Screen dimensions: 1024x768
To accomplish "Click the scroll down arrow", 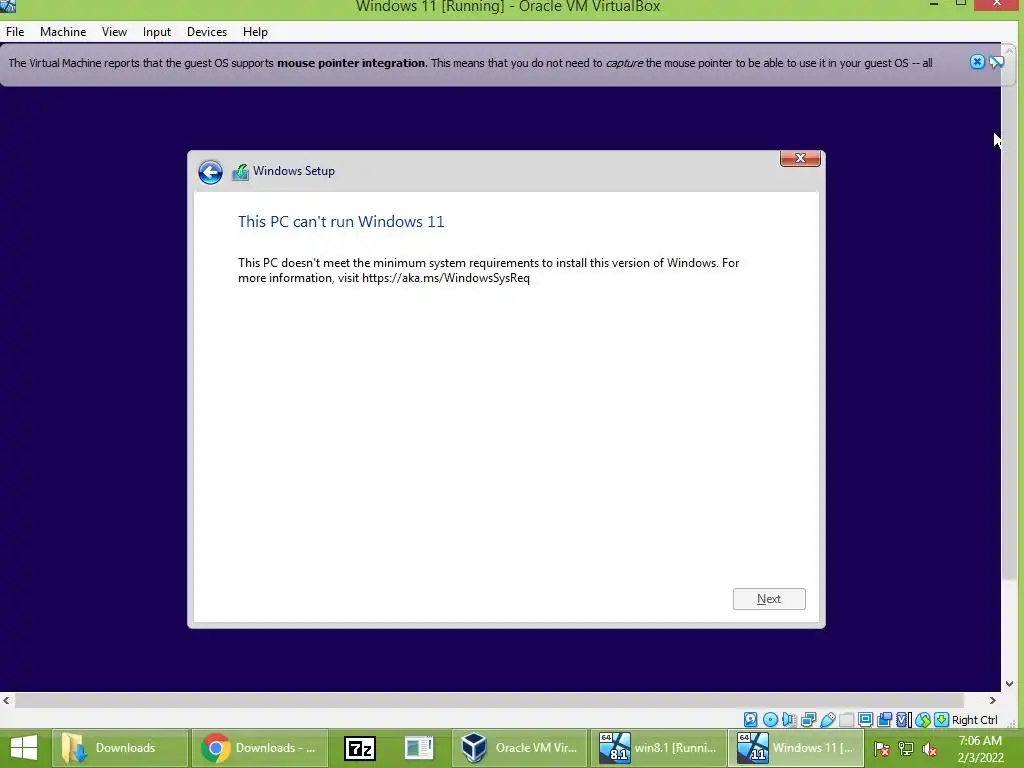I will [x=1010, y=684].
